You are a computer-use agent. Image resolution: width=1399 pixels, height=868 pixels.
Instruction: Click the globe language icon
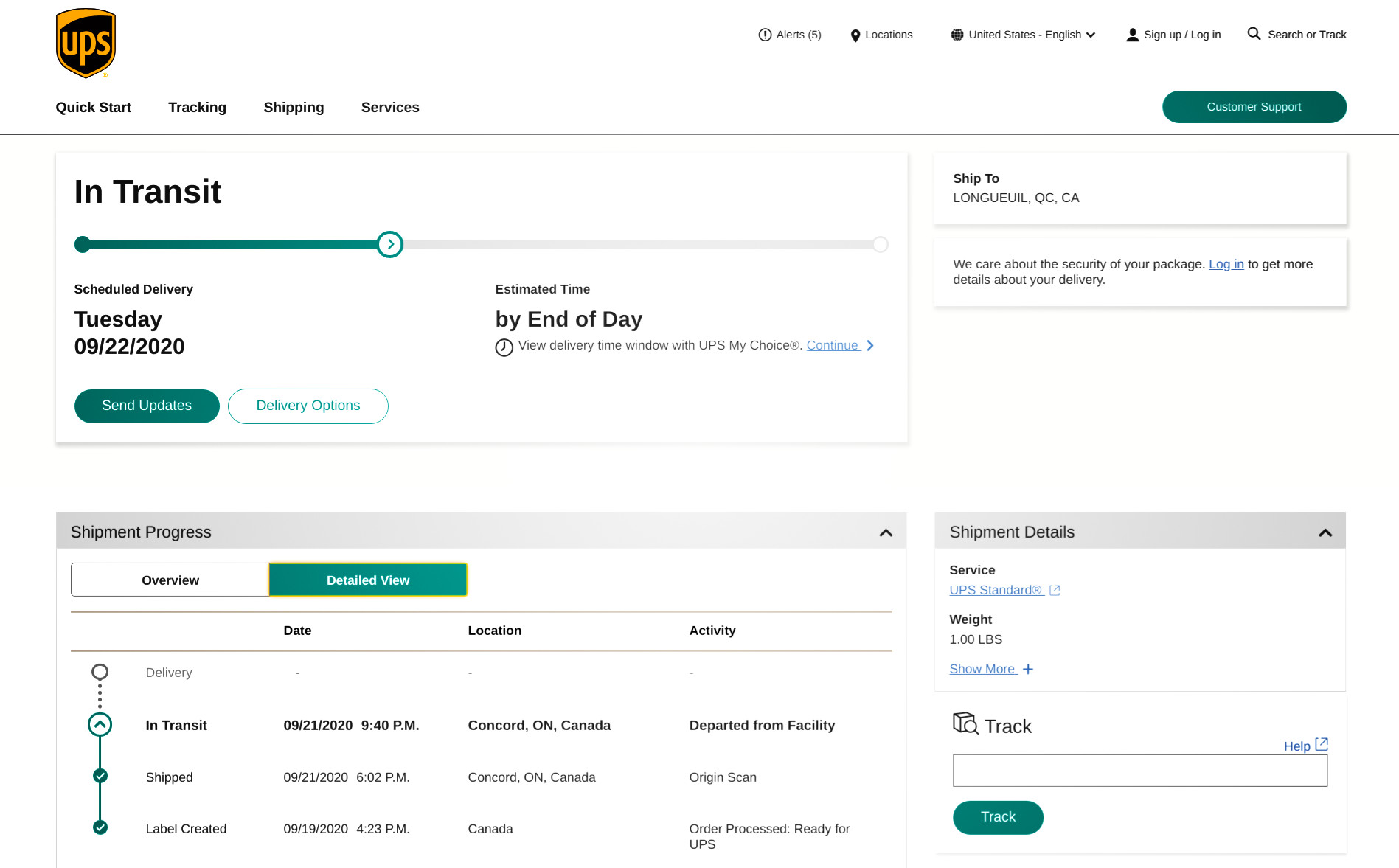click(957, 35)
